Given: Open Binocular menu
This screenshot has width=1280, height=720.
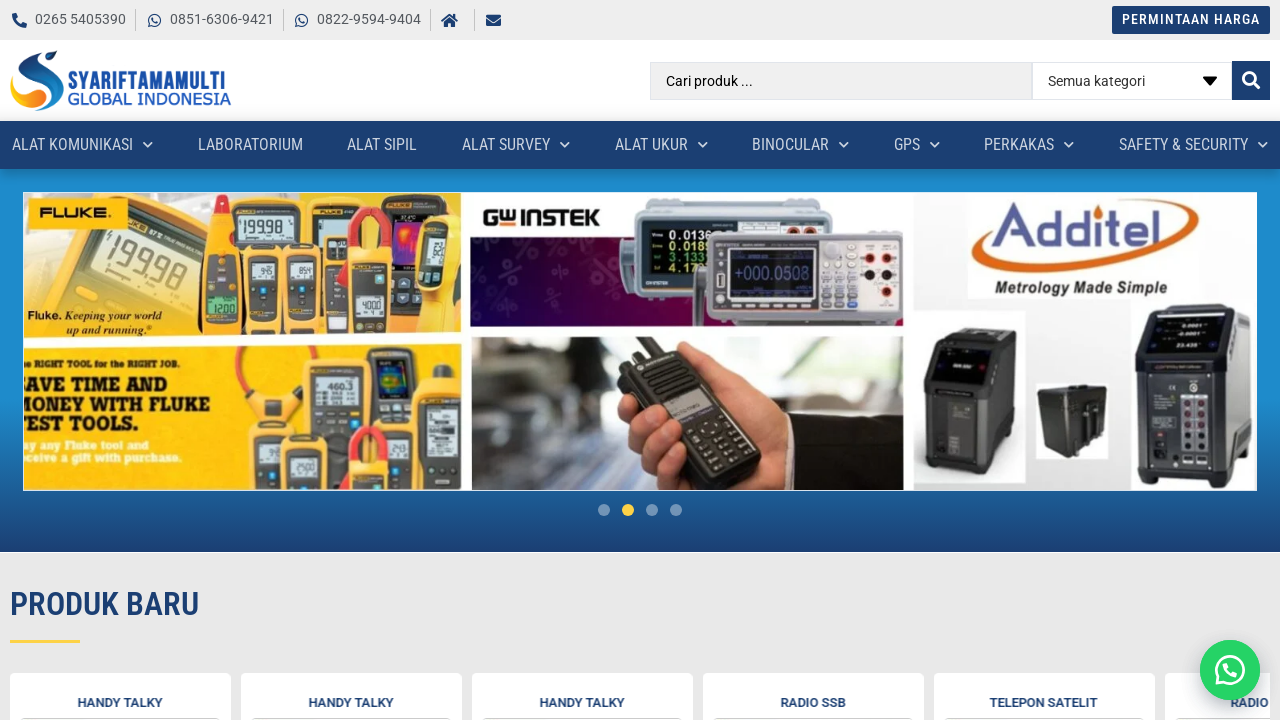Looking at the screenshot, I should tap(790, 145).
